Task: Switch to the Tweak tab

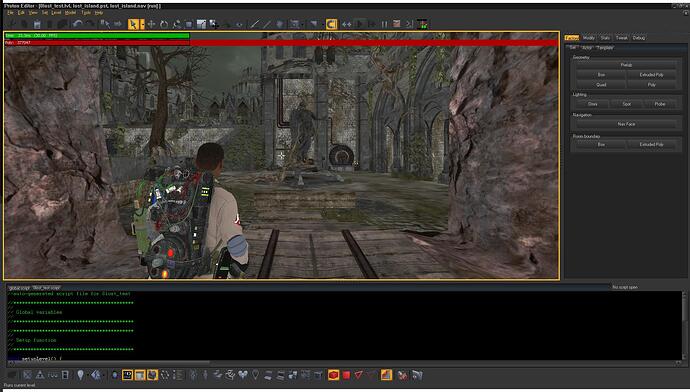Action: point(621,38)
